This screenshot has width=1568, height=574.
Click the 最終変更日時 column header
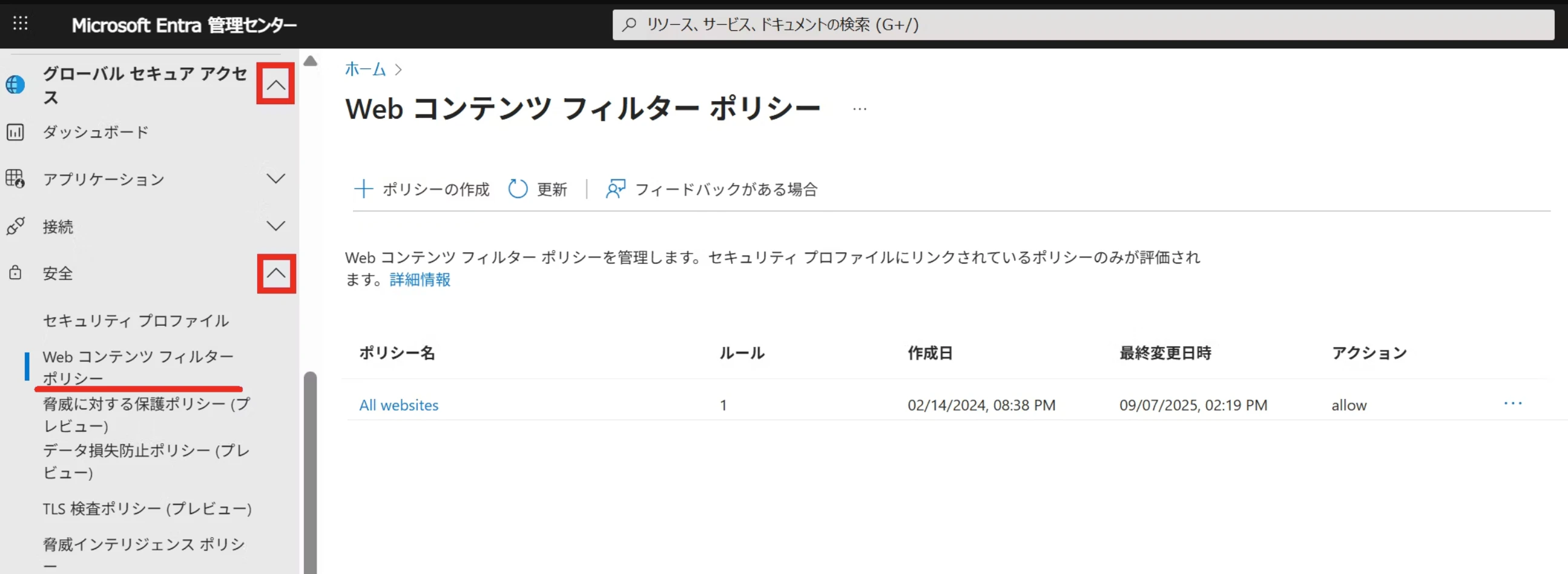point(1165,353)
